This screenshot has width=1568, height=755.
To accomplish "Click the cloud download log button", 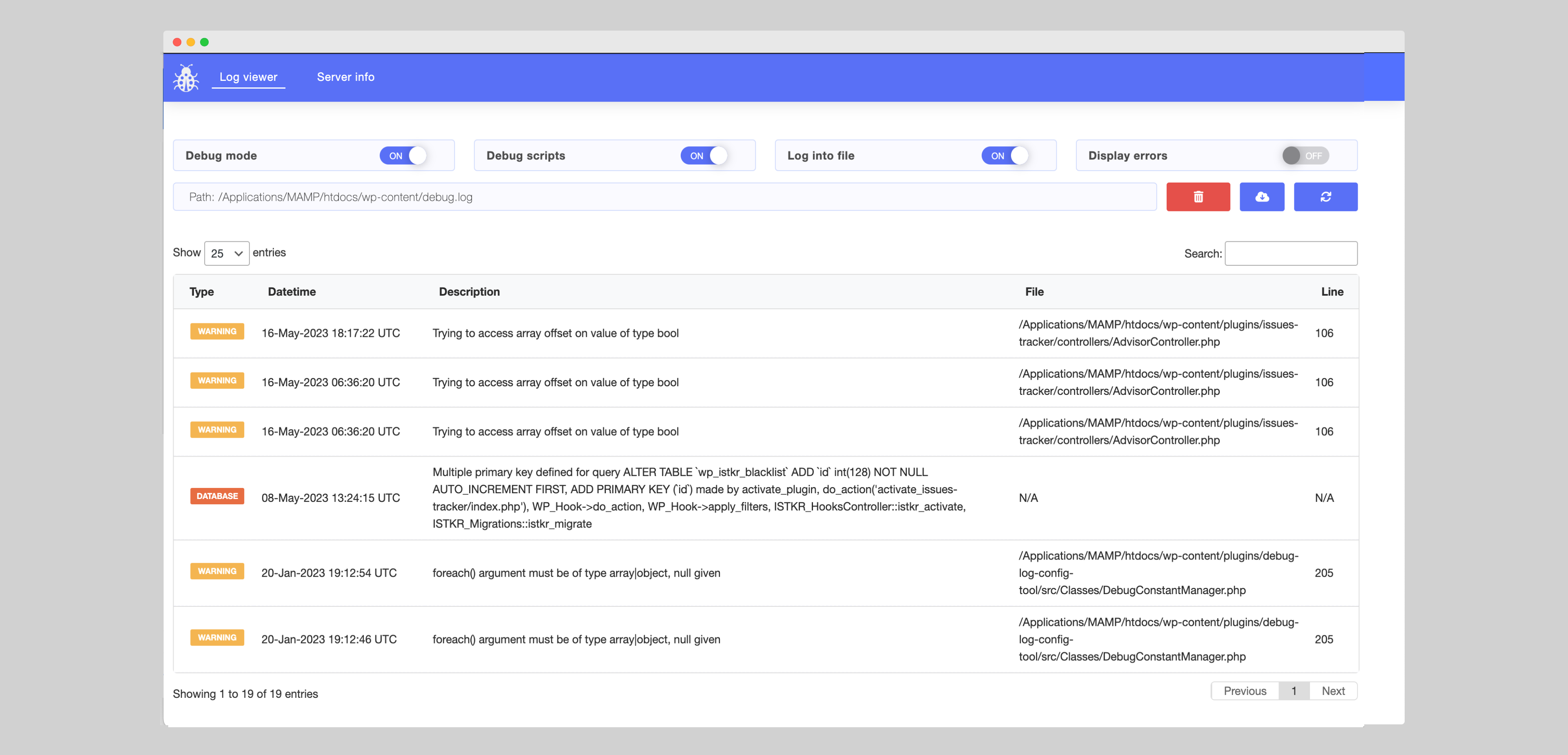I will tap(1262, 197).
